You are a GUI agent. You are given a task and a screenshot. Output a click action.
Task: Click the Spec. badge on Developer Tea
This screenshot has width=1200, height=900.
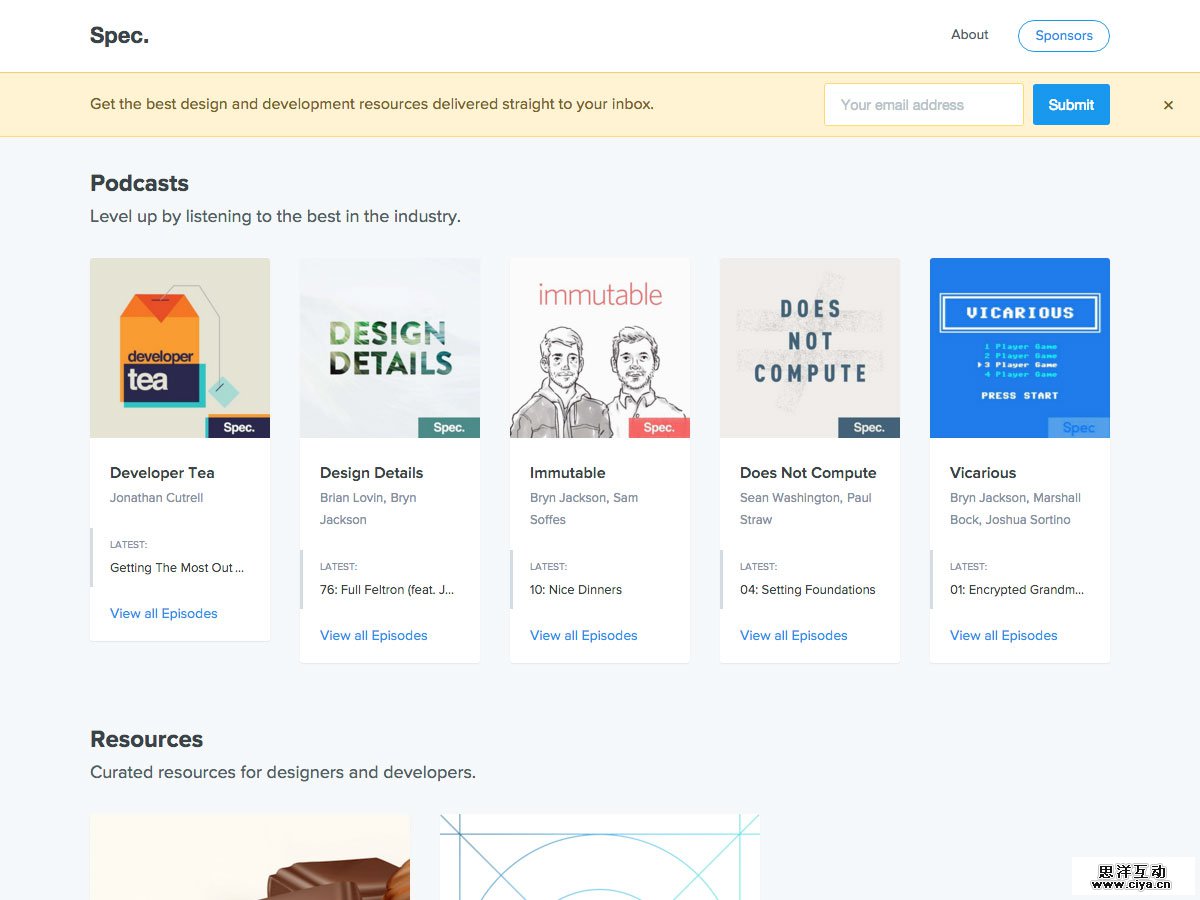[239, 428]
